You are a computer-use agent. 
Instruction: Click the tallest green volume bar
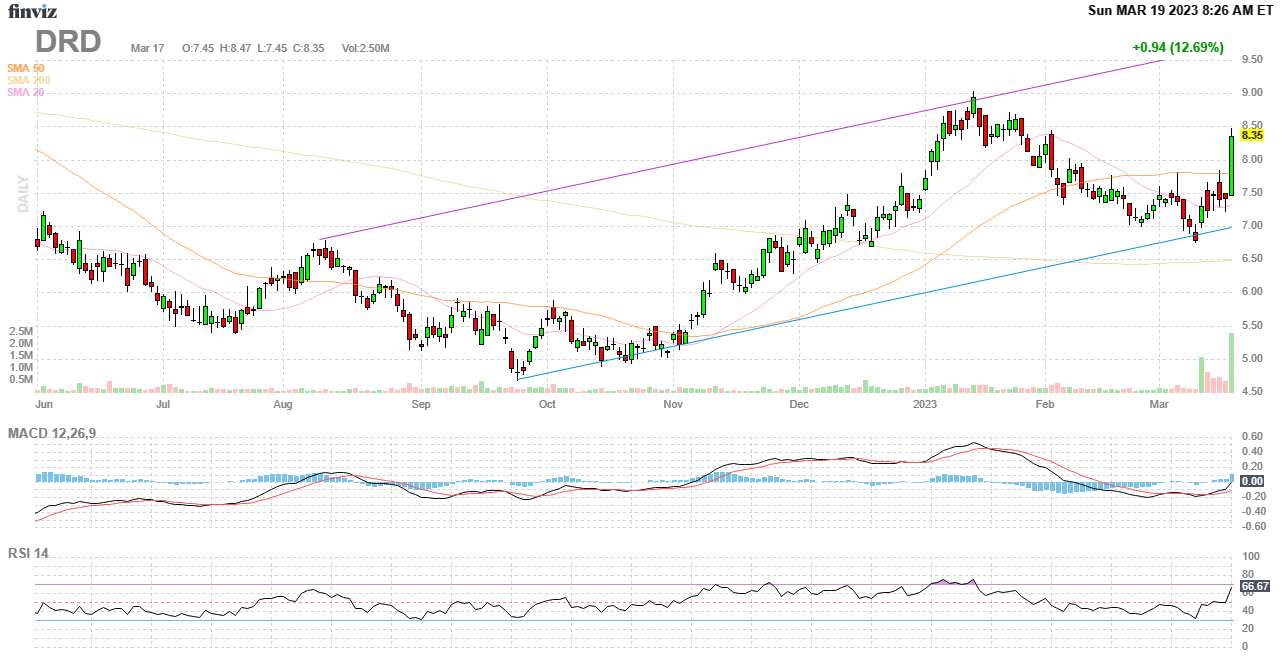click(1231, 363)
